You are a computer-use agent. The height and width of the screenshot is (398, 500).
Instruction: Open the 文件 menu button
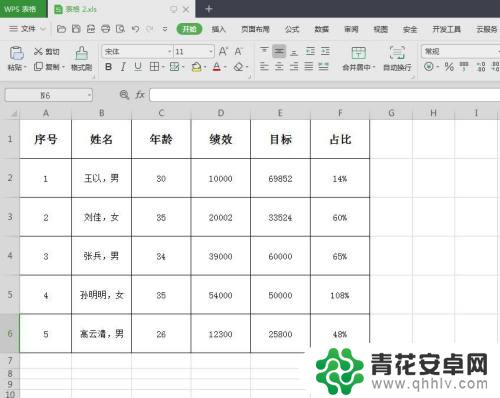(x=27, y=29)
